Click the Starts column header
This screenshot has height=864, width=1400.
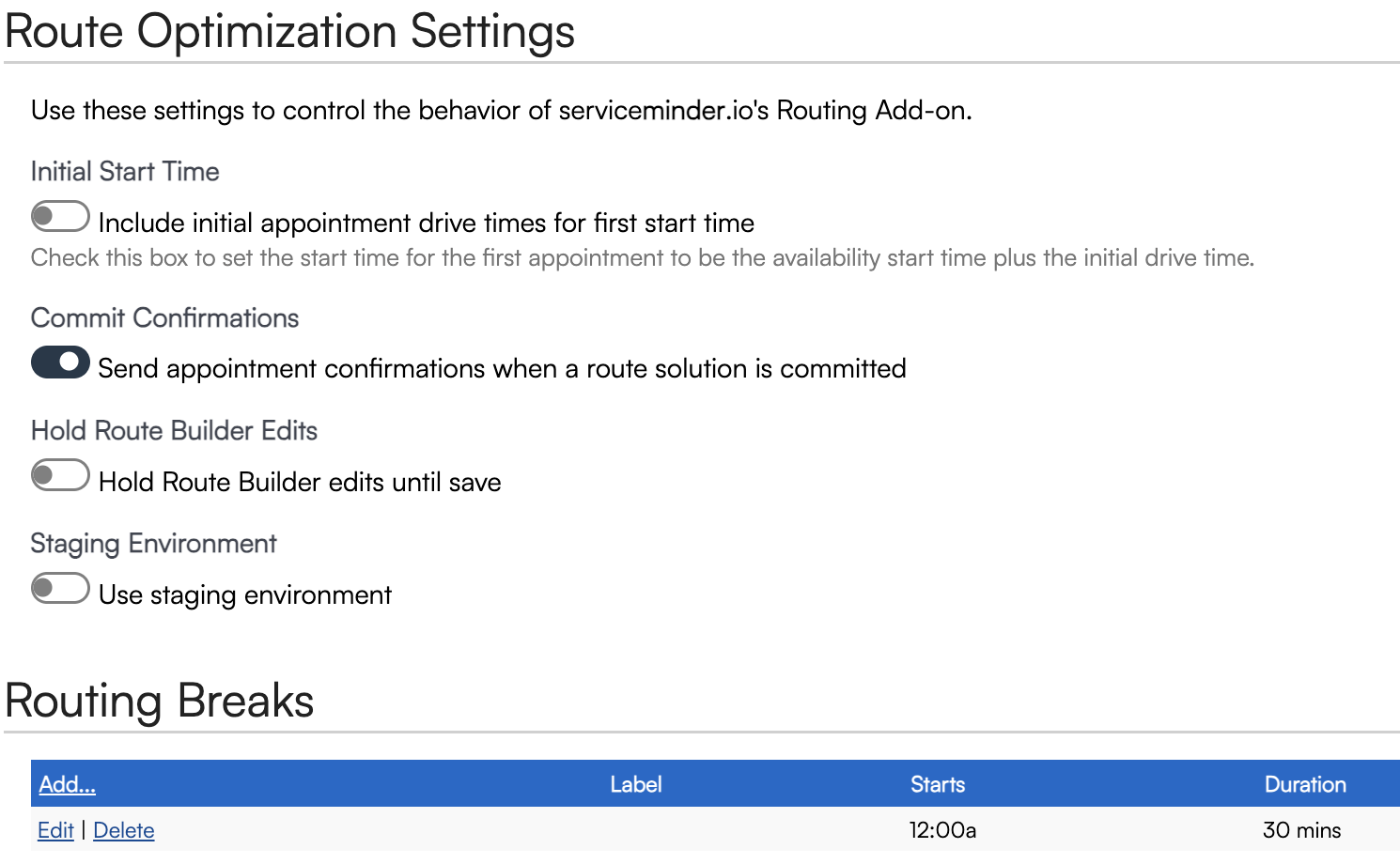tap(937, 784)
